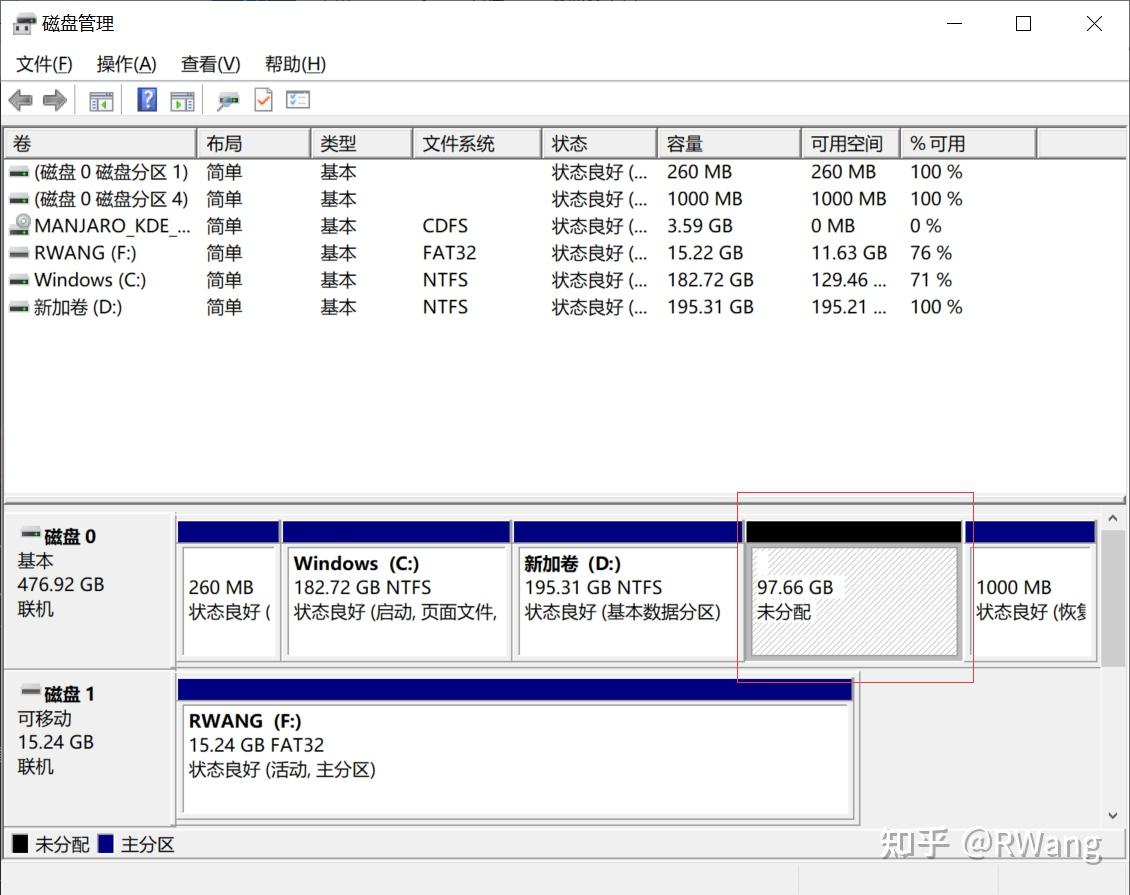
Task: Toggle the console tree pane icon
Action: pos(100,99)
